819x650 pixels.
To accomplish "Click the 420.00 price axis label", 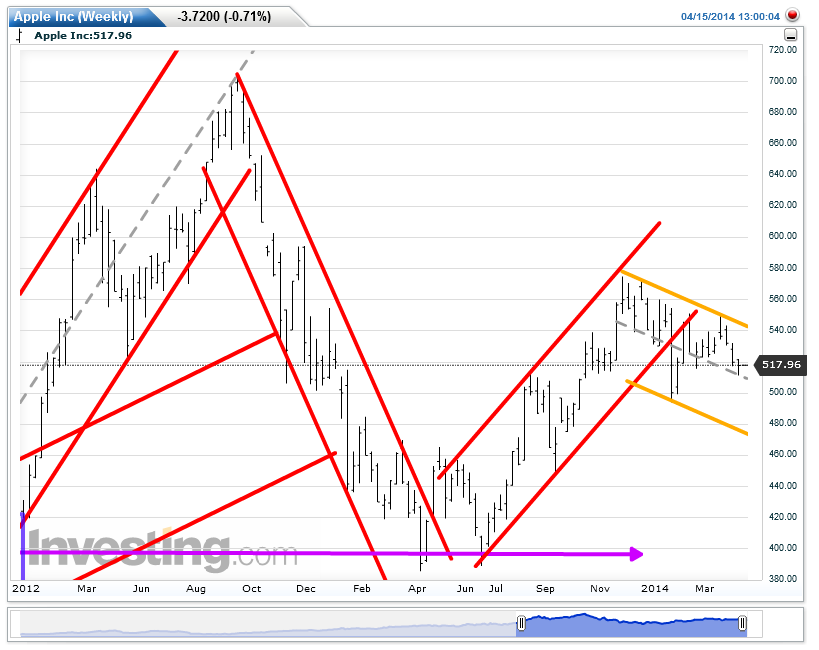I will pos(782,516).
